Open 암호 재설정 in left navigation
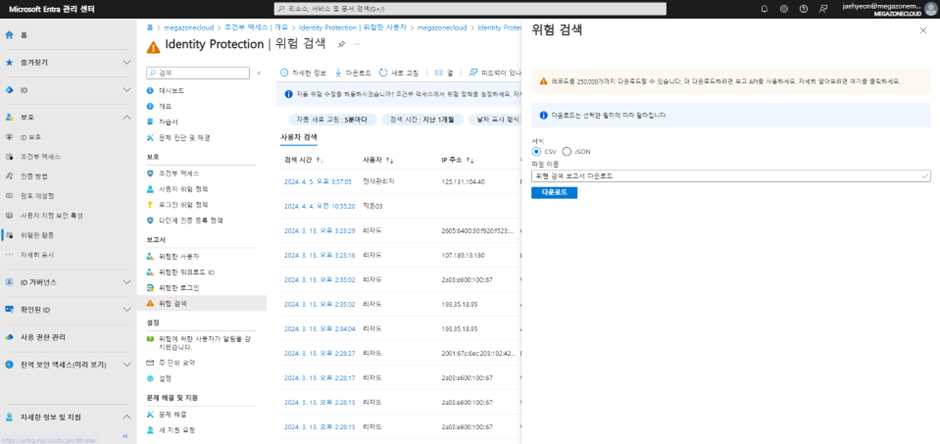The image size is (940, 444). [37, 195]
